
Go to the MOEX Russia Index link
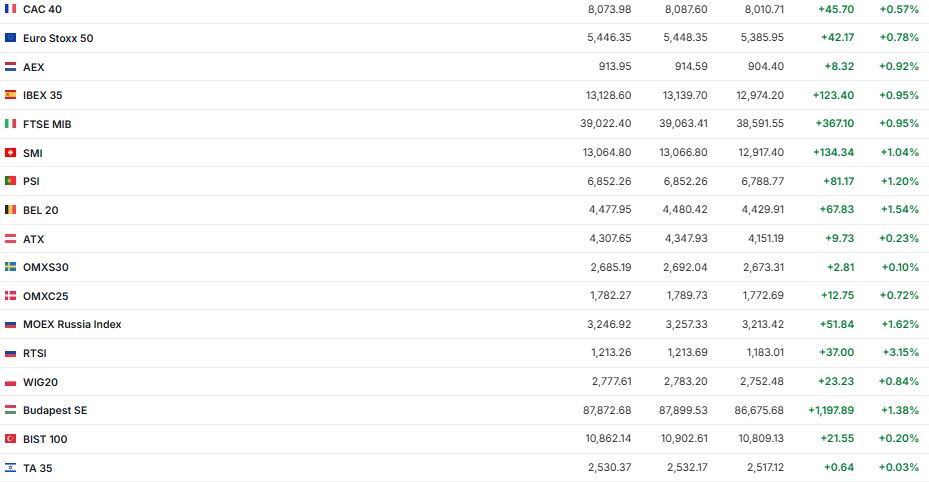pos(72,324)
